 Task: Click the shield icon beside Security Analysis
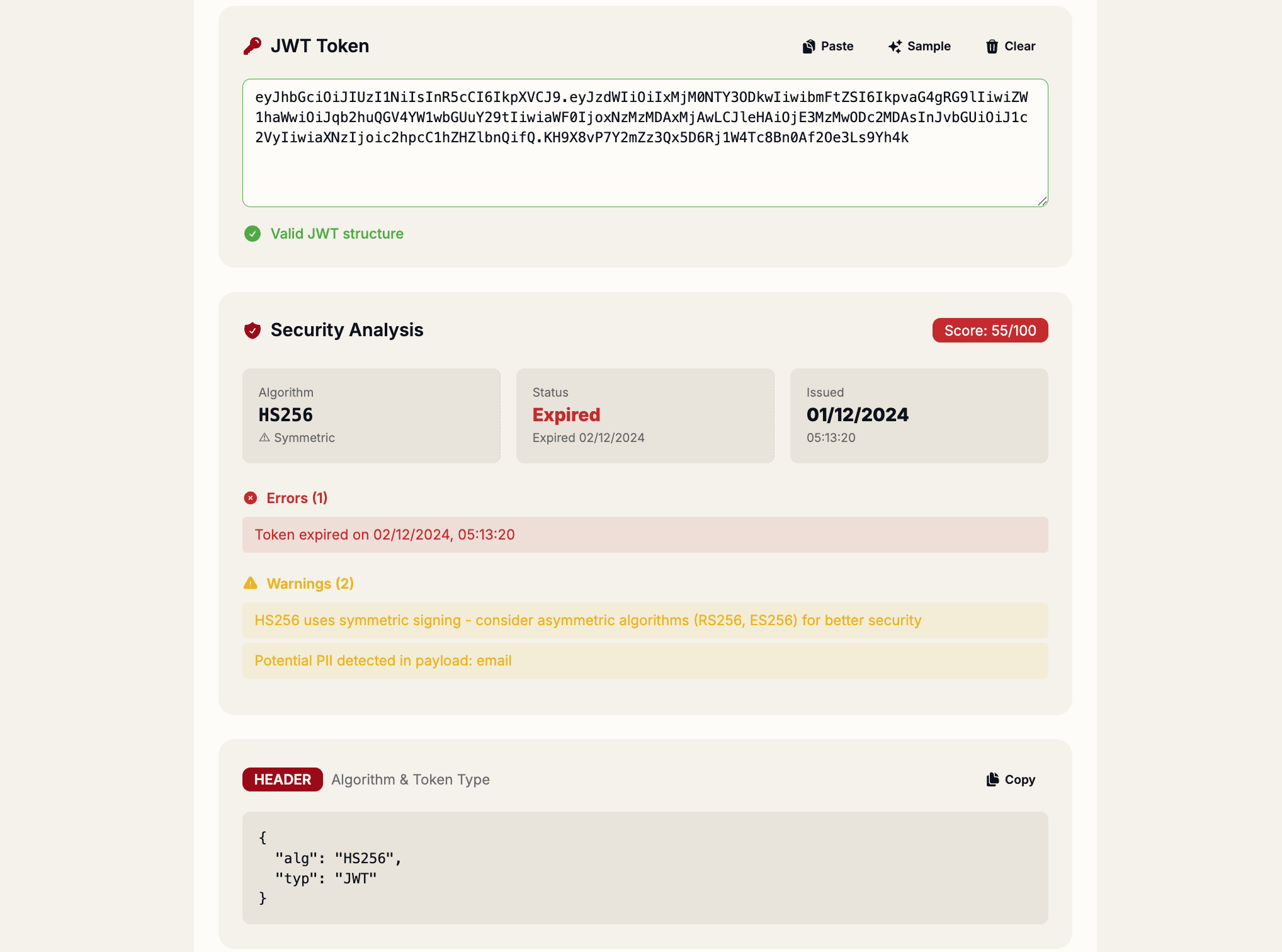click(x=252, y=330)
